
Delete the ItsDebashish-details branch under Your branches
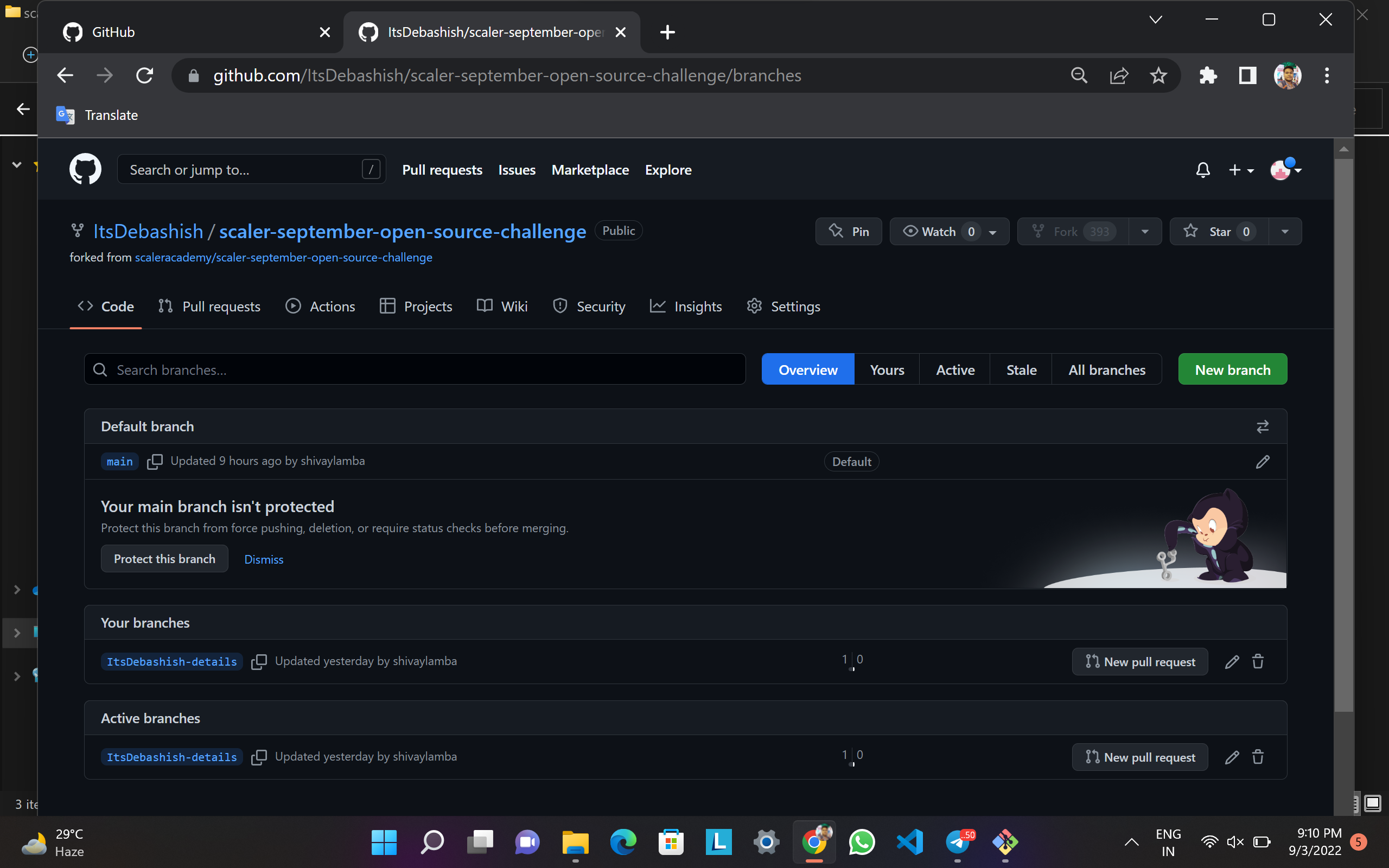tap(1258, 661)
